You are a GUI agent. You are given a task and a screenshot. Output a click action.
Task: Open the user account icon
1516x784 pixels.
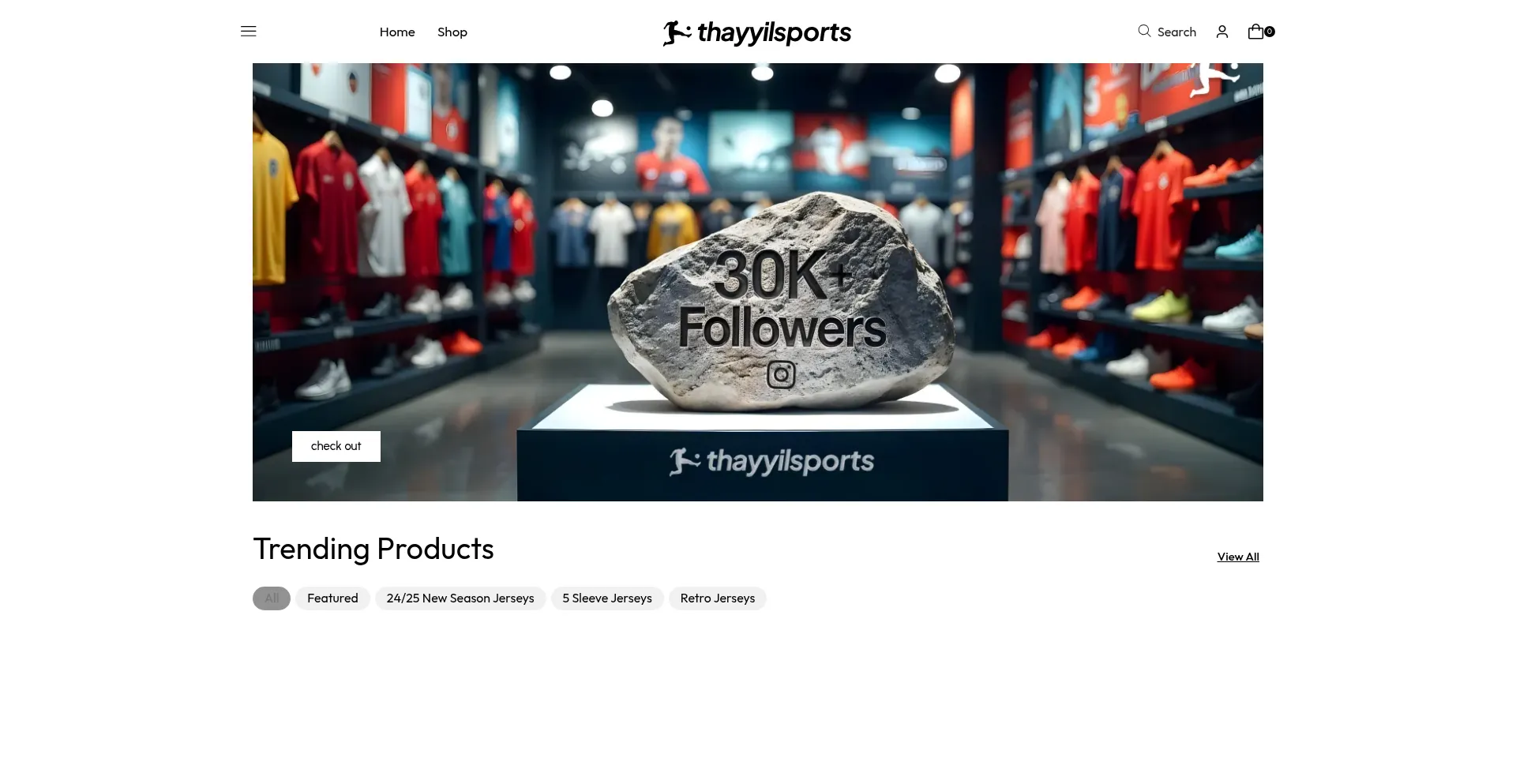coord(1222,32)
